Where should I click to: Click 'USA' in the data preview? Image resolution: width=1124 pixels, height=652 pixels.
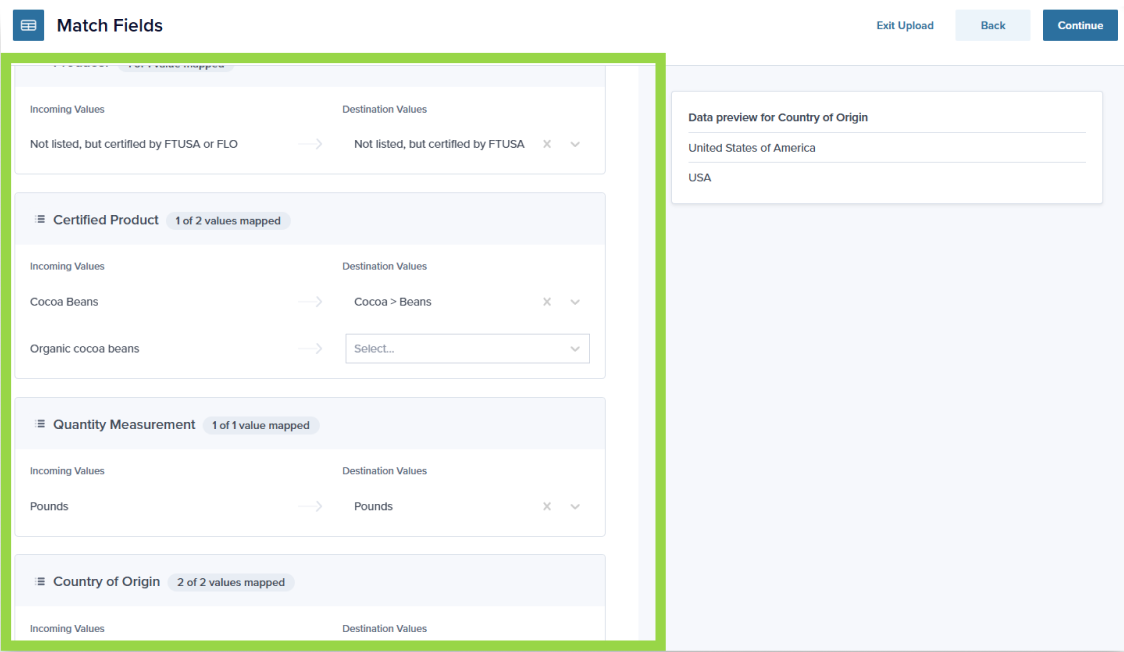point(700,178)
